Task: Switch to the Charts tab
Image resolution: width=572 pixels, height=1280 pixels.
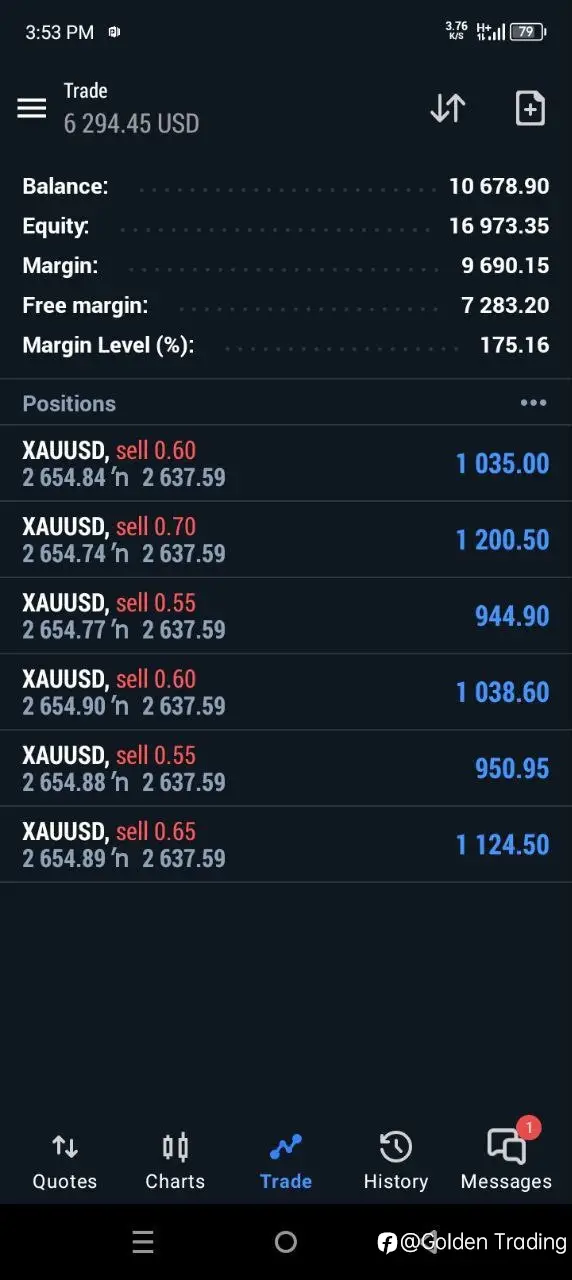Action: tap(175, 1162)
